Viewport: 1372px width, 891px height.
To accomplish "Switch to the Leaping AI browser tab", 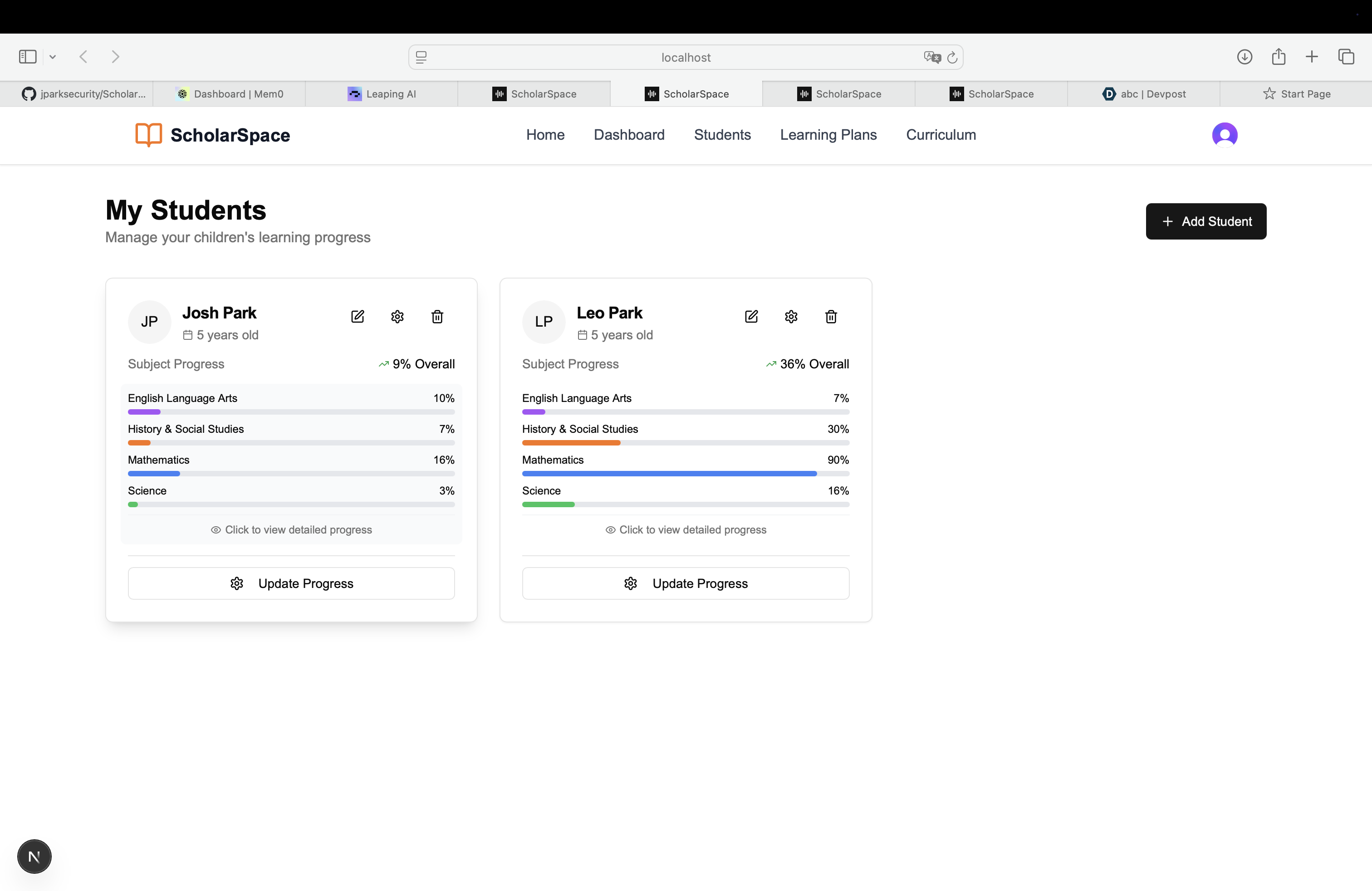I will 382,94.
